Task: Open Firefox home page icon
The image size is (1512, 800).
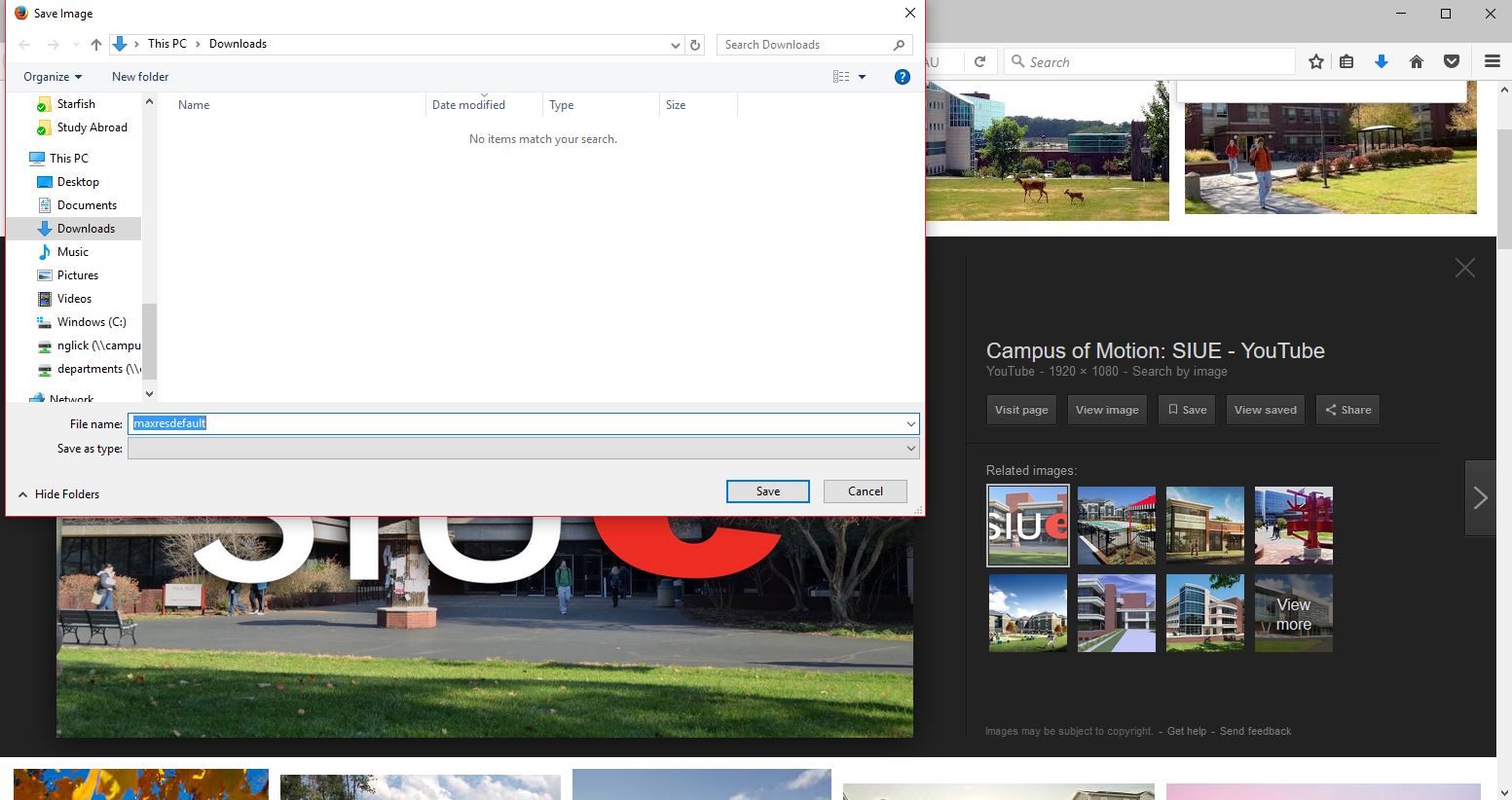Action: 1417,61
